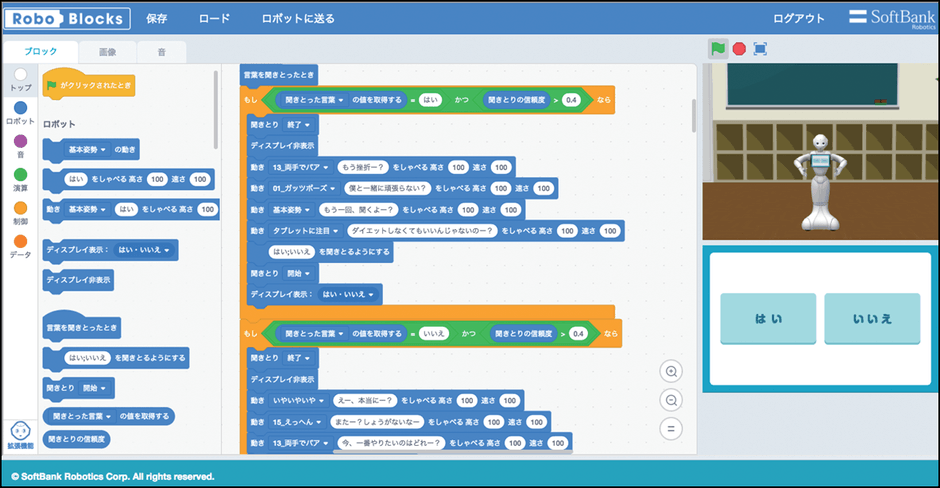940x488 pixels.
Task: Click the zoom out magnifier icon
Action: point(672,400)
